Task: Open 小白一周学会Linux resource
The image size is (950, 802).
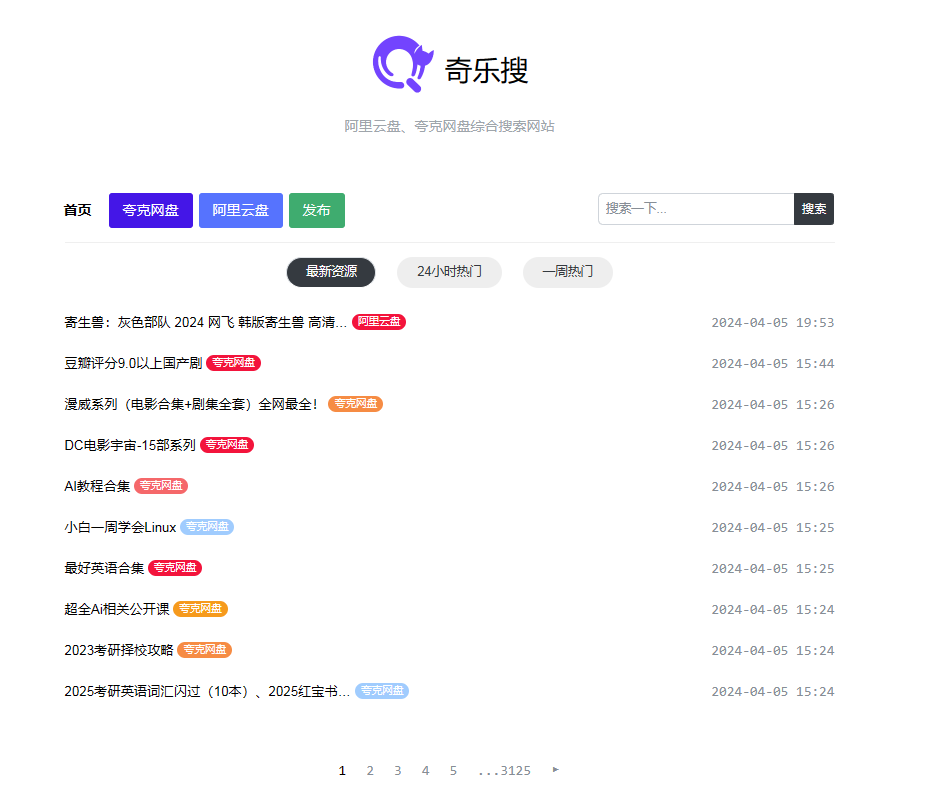Action: pyautogui.click(x=120, y=528)
